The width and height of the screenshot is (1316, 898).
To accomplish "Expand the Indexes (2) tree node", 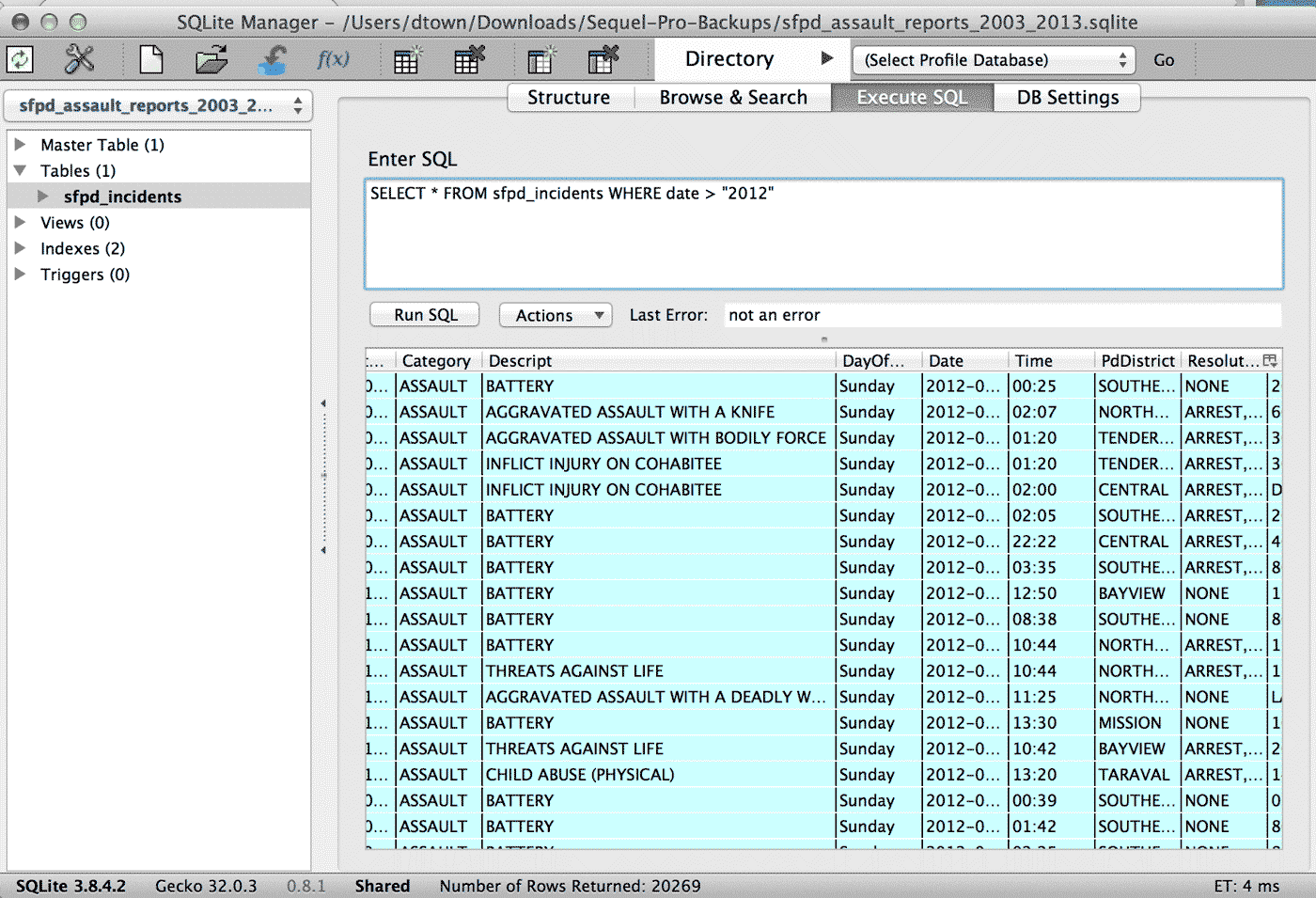I will tap(20, 248).
